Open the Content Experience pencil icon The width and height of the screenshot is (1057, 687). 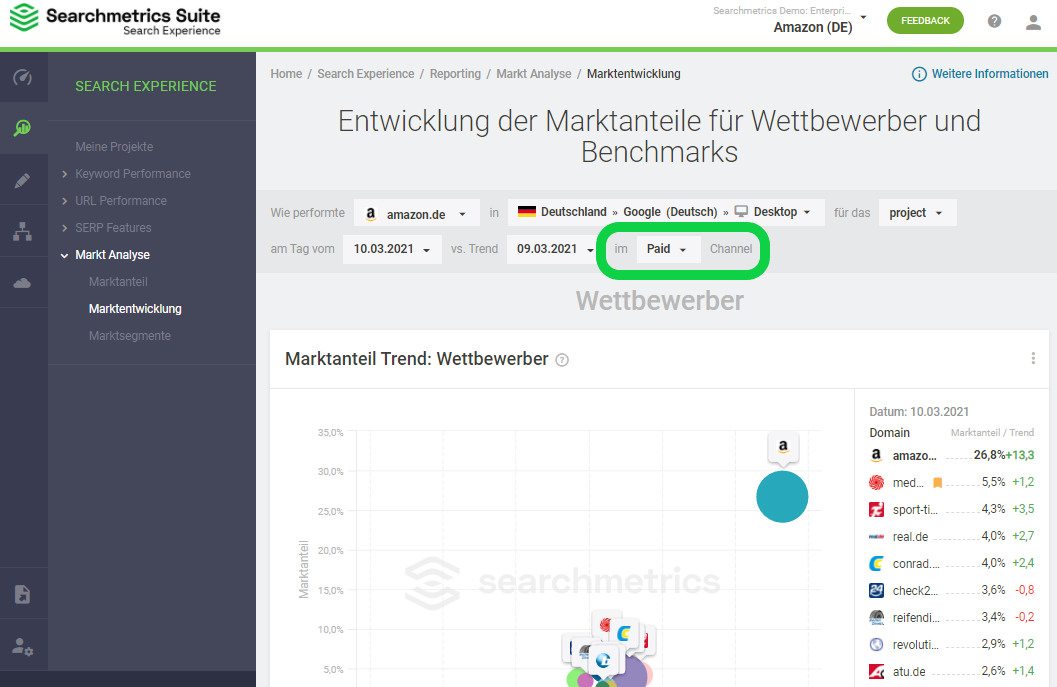click(x=23, y=180)
